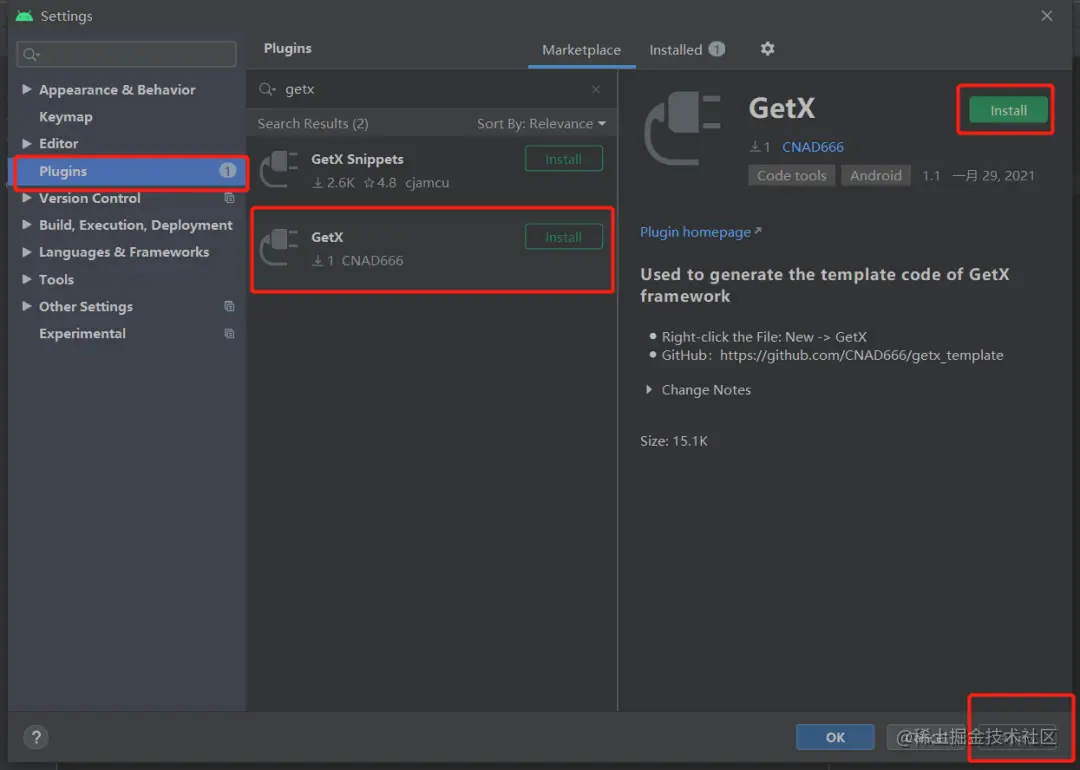Click the 4.8 star rating
The width and height of the screenshot is (1080, 770).
(380, 183)
